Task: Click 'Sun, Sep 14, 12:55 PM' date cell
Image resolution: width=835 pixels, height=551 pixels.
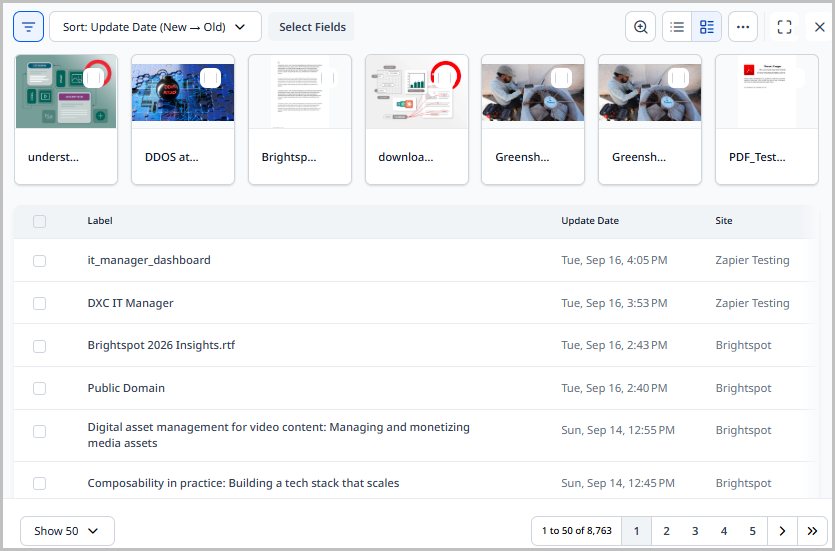Action: click(x=617, y=430)
